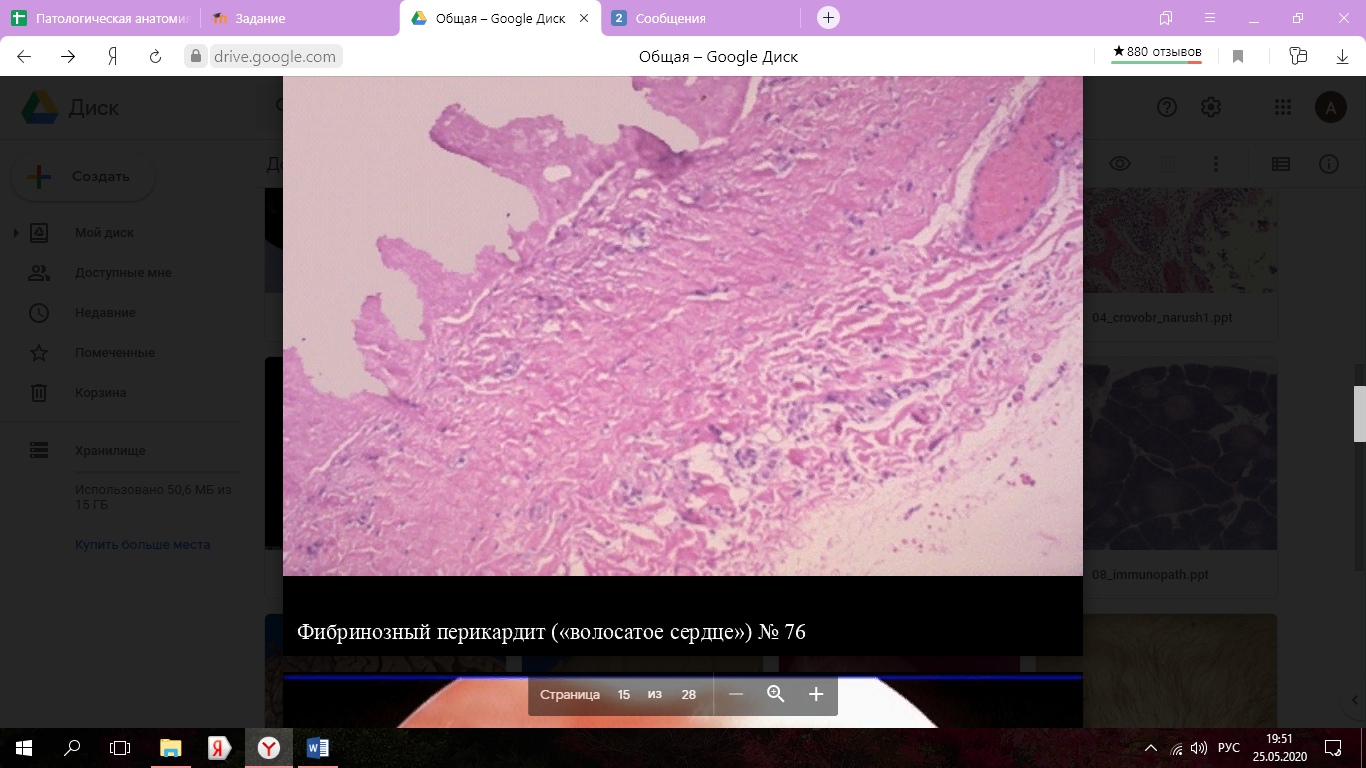
Task: Open Windows taskbar search
Action: pos(72,747)
